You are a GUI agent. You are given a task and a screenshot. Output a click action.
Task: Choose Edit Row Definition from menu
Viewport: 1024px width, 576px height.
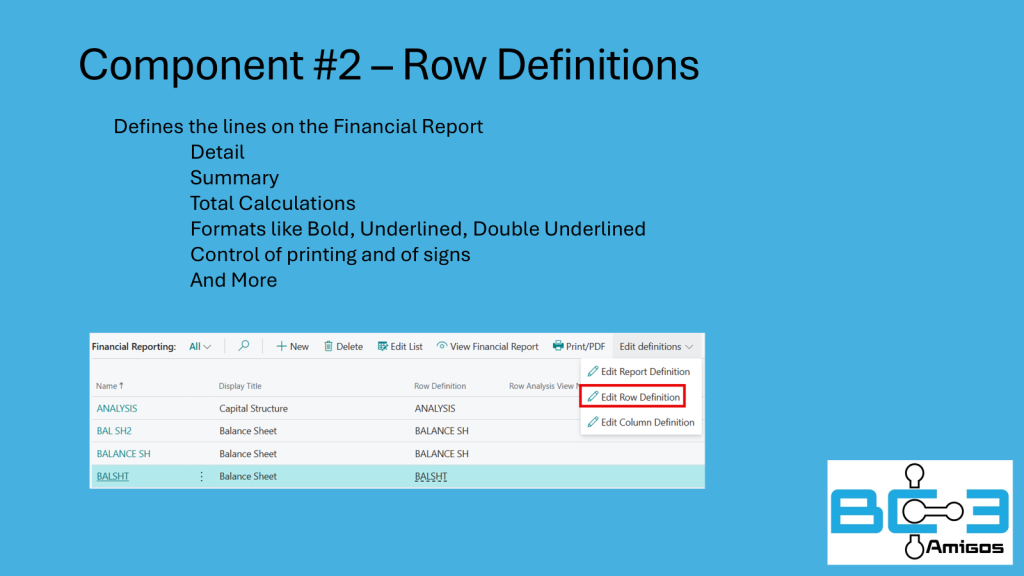click(640, 397)
